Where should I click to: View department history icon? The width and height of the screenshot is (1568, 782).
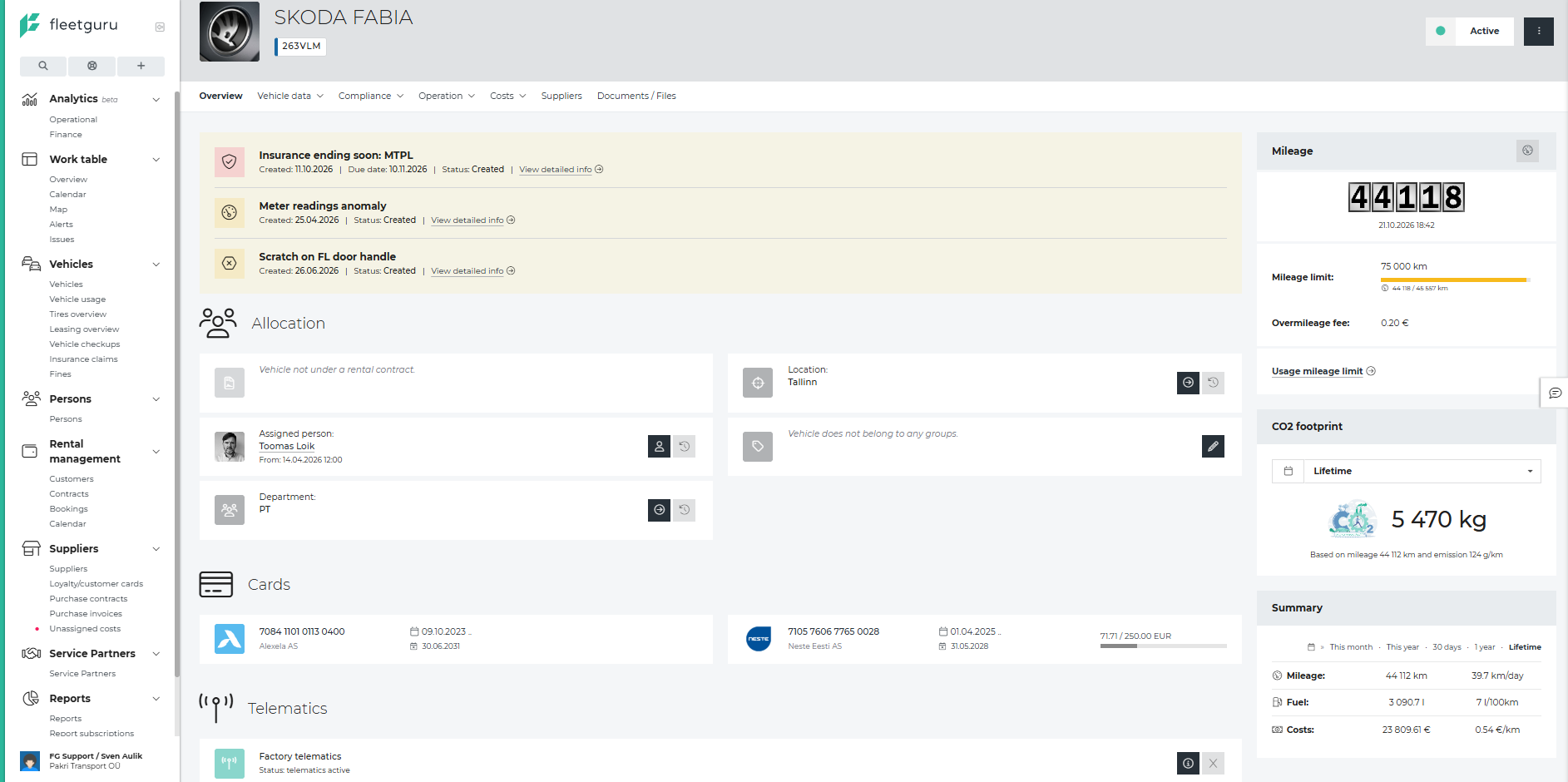point(684,510)
